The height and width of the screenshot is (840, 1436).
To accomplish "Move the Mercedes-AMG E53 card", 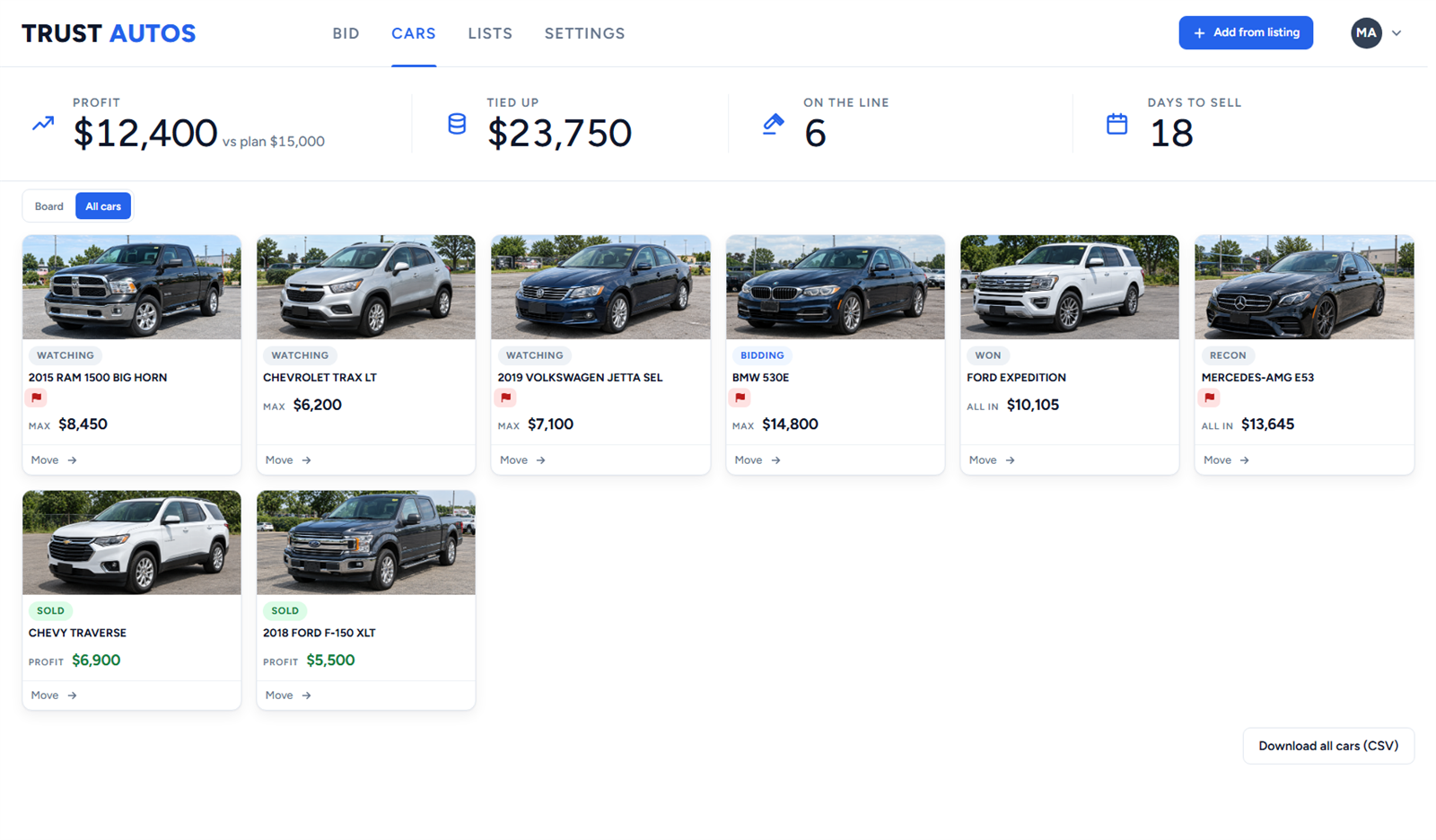I will tap(1226, 459).
